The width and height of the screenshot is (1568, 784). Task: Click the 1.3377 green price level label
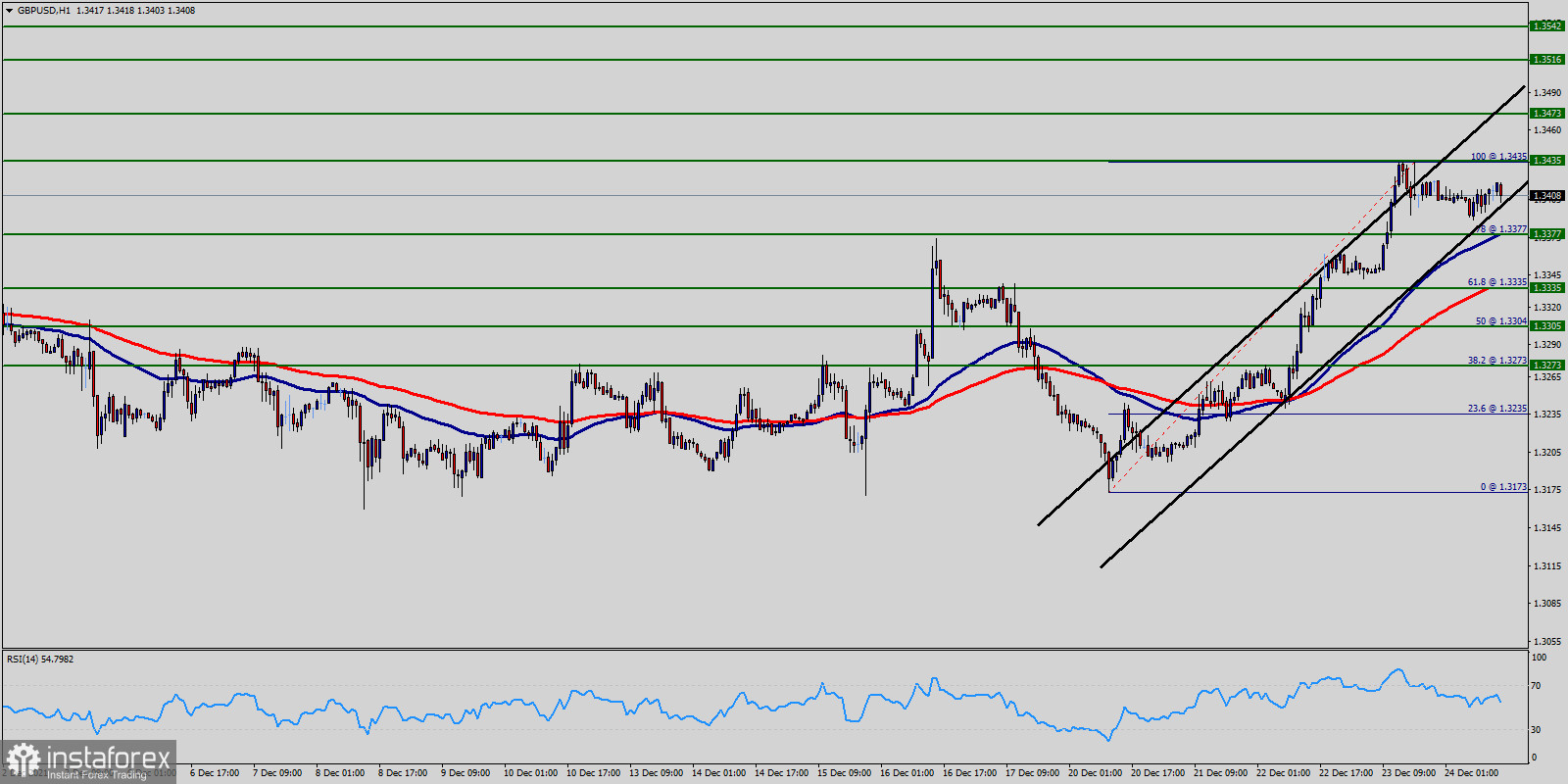[1547, 234]
